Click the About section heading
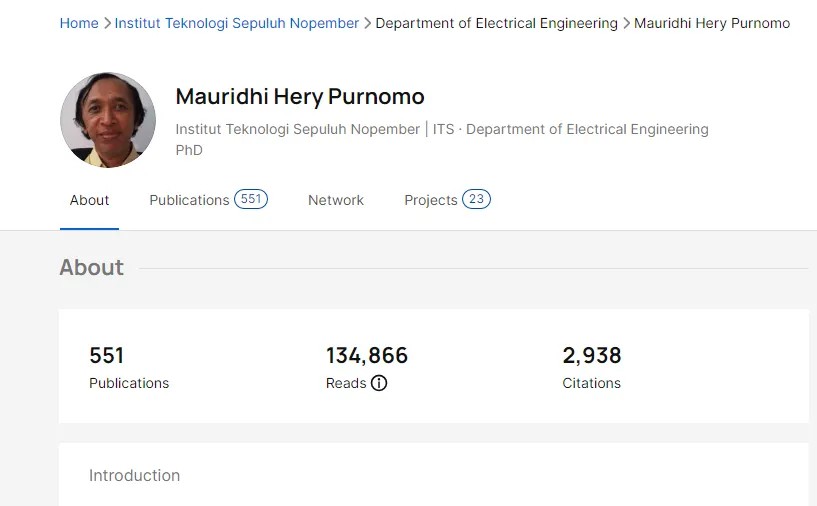817x506 pixels. 92,268
